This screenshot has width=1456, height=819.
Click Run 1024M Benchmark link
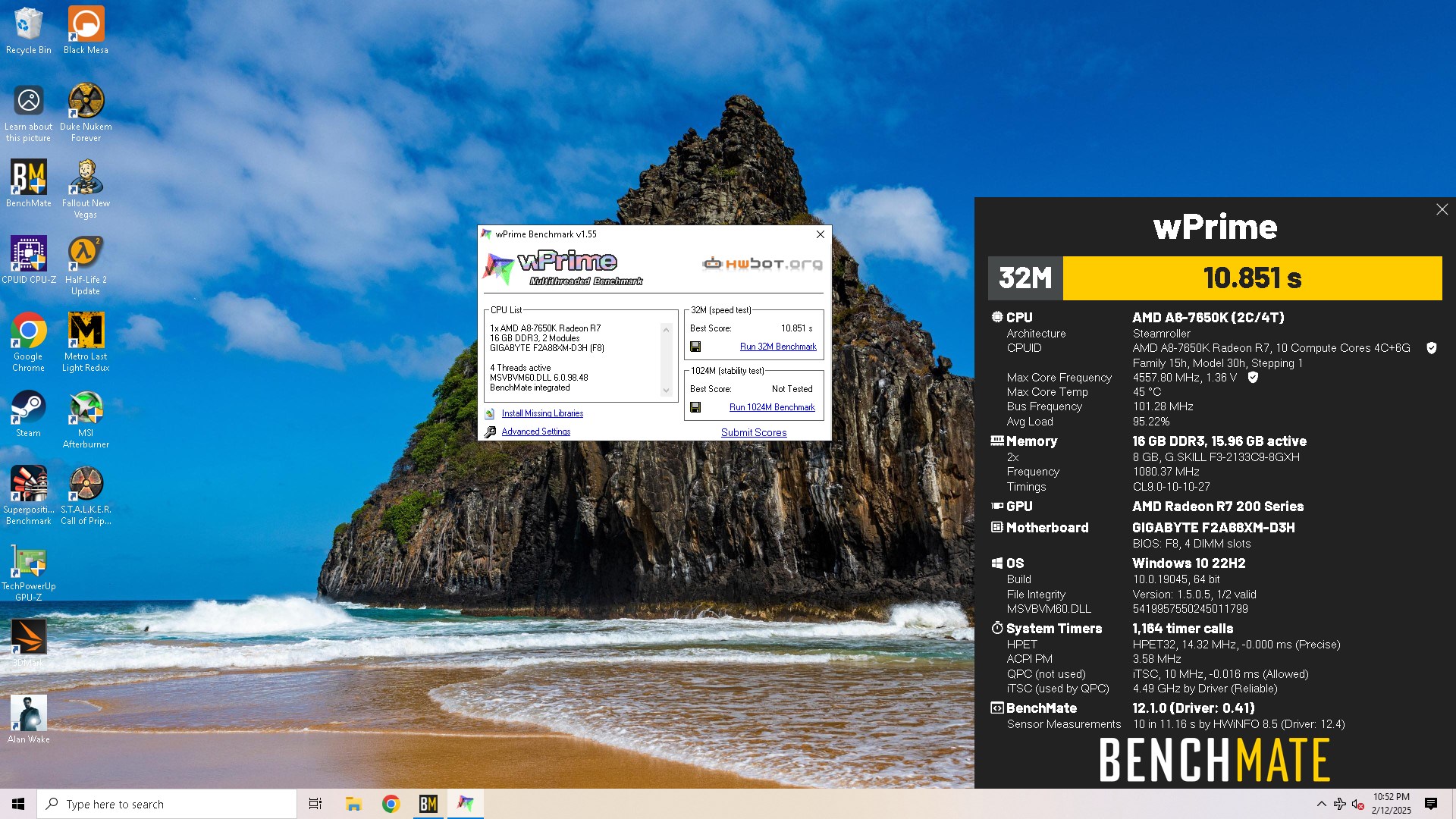[x=772, y=407]
